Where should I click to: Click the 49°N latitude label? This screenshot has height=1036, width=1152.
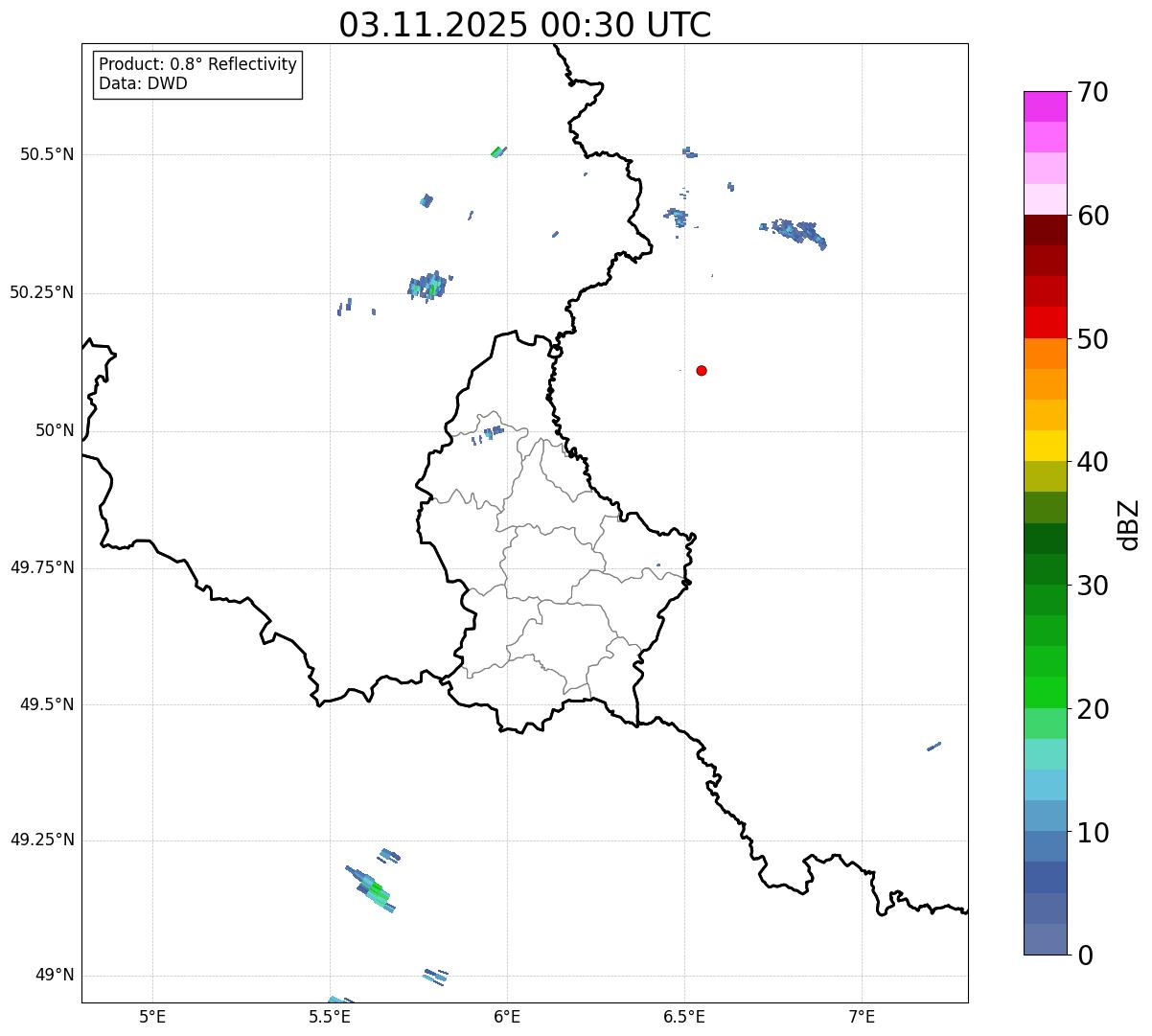pyautogui.click(x=55, y=976)
